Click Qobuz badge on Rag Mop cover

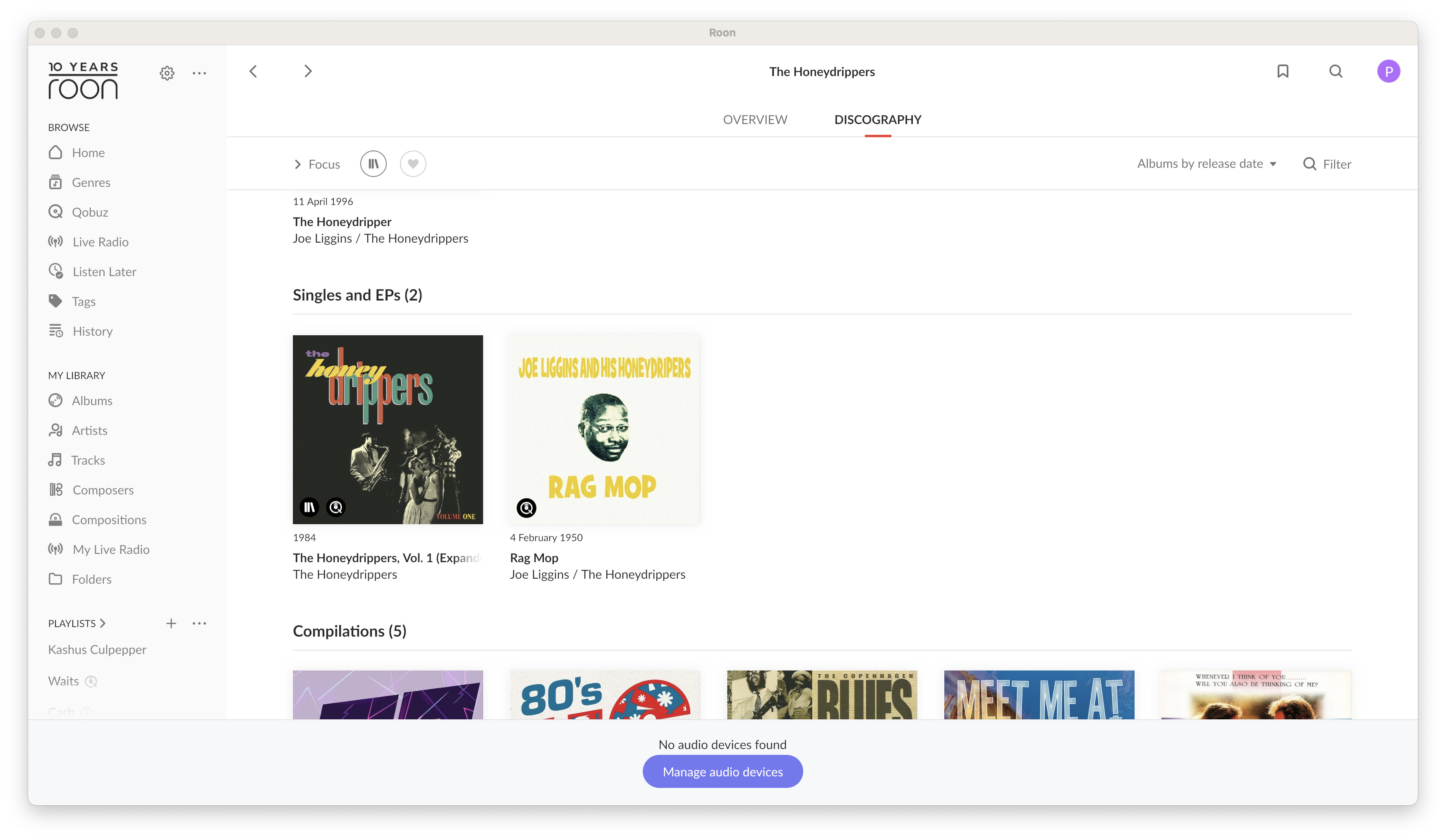click(x=526, y=508)
